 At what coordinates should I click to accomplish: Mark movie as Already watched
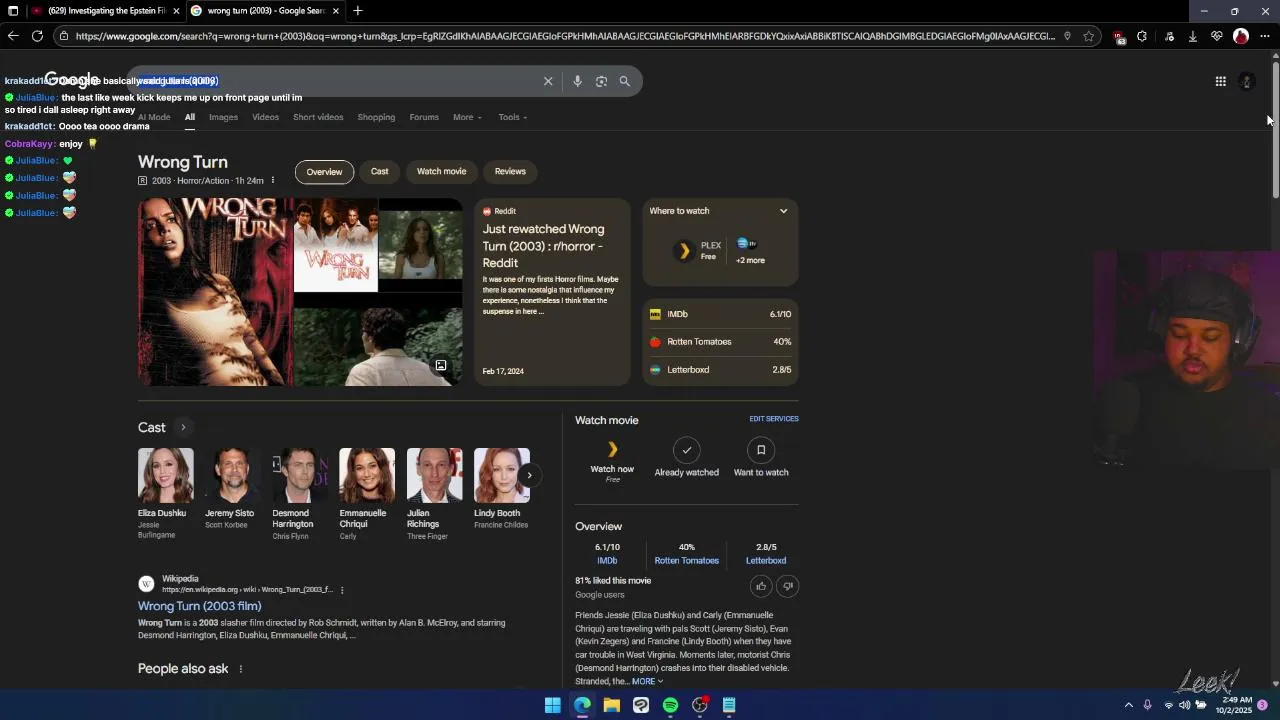tap(686, 450)
